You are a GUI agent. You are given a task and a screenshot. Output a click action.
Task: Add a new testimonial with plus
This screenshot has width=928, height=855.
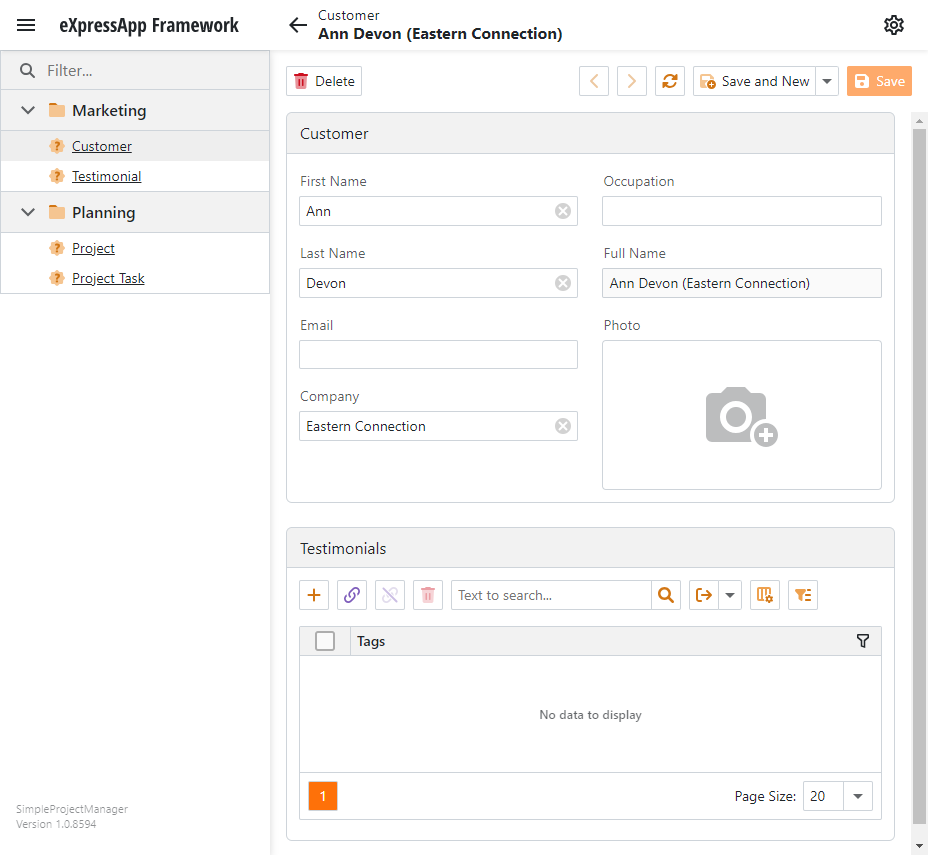point(314,595)
